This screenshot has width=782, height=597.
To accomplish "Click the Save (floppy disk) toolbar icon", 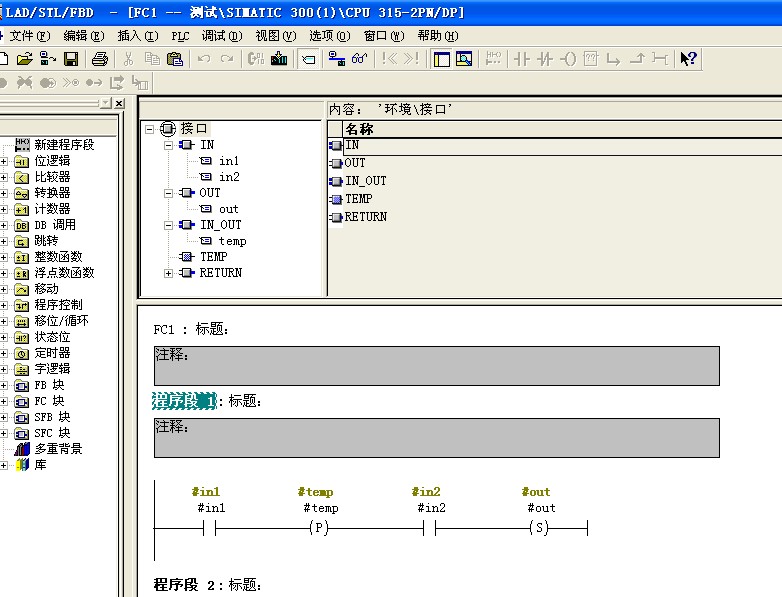I will [70, 59].
